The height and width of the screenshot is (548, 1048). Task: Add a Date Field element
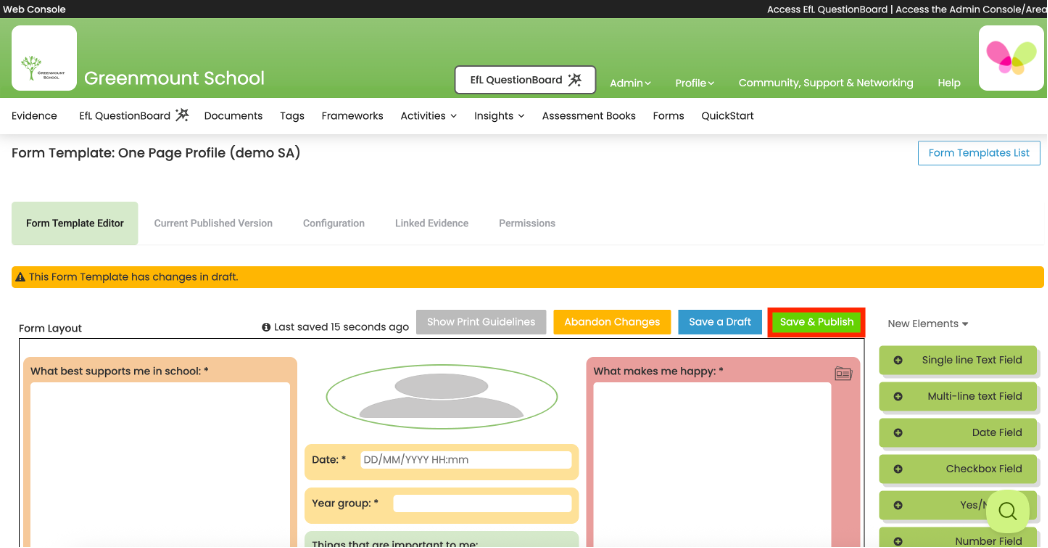958,432
